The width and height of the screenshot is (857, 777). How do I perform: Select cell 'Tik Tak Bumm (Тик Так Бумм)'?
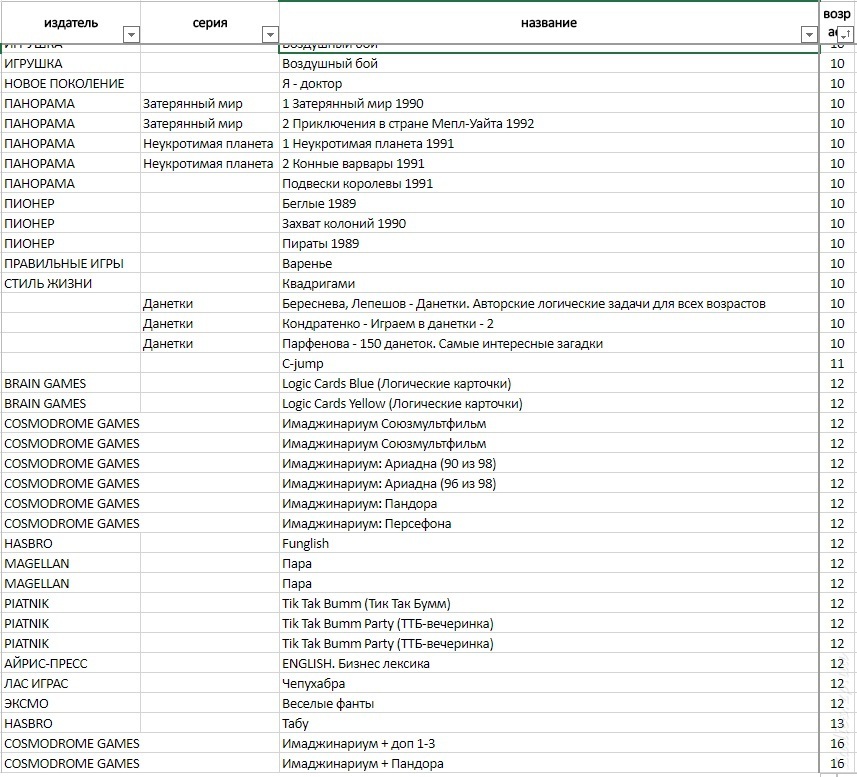(549, 604)
